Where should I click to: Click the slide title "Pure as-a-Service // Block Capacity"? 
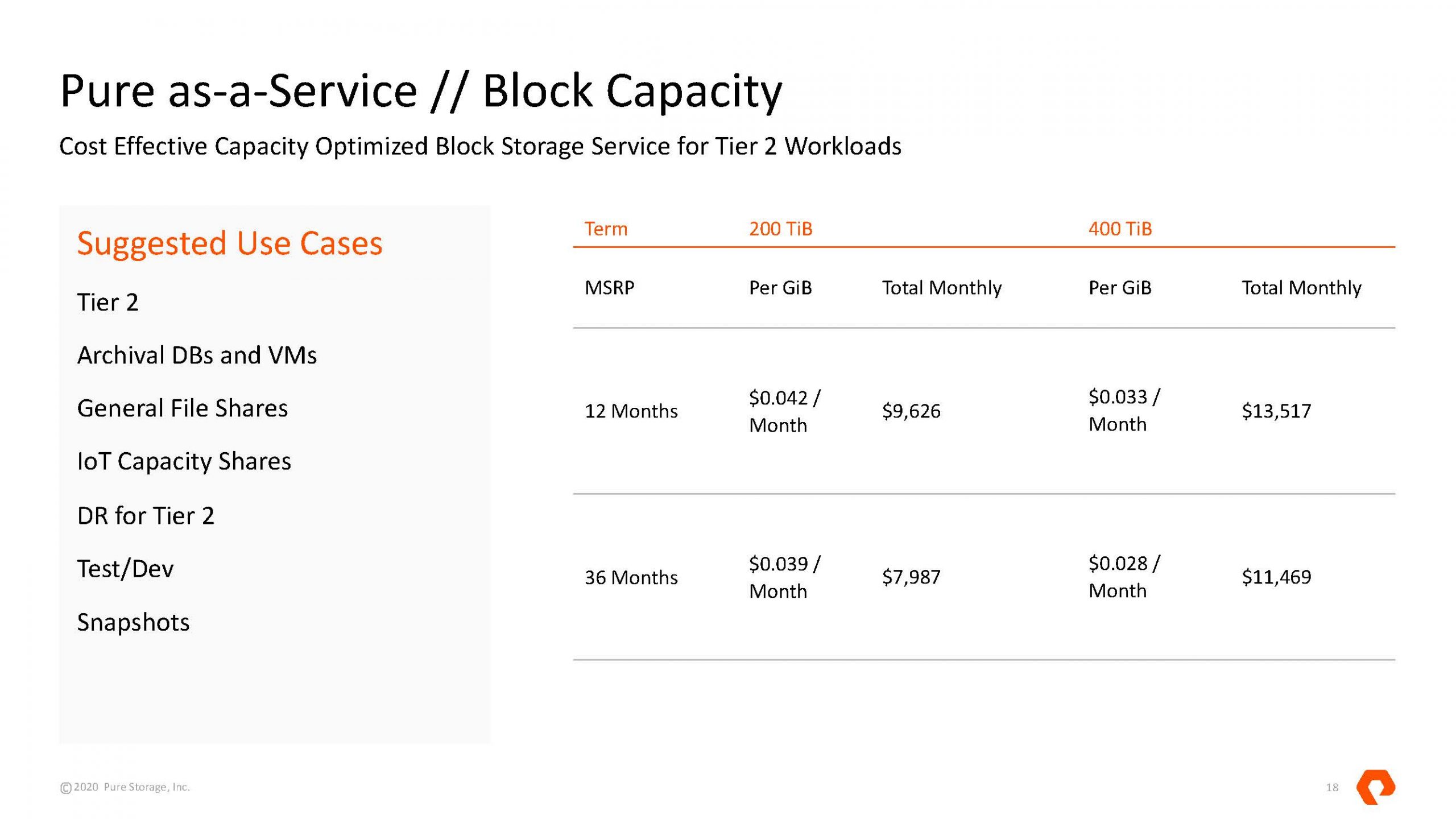pos(421,91)
